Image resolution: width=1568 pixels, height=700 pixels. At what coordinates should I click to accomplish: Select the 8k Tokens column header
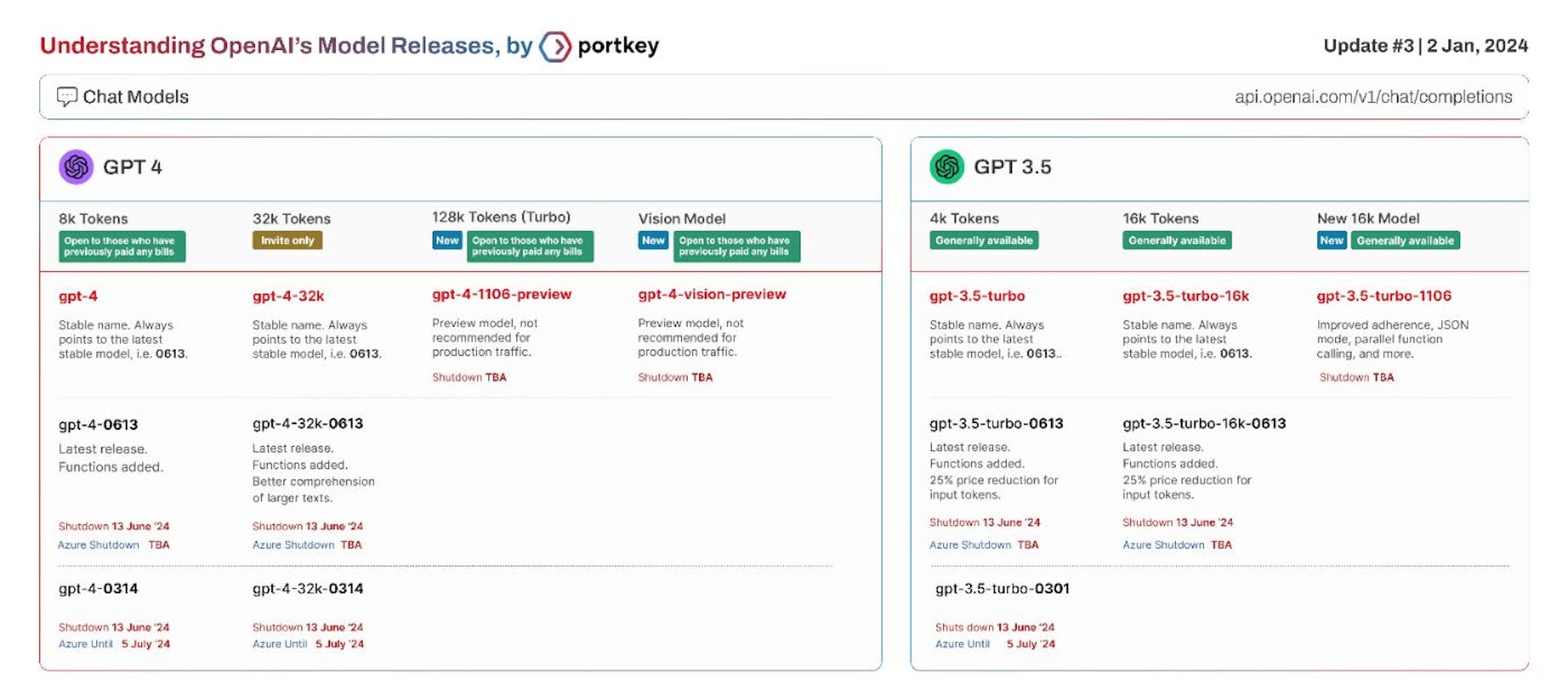coord(93,219)
